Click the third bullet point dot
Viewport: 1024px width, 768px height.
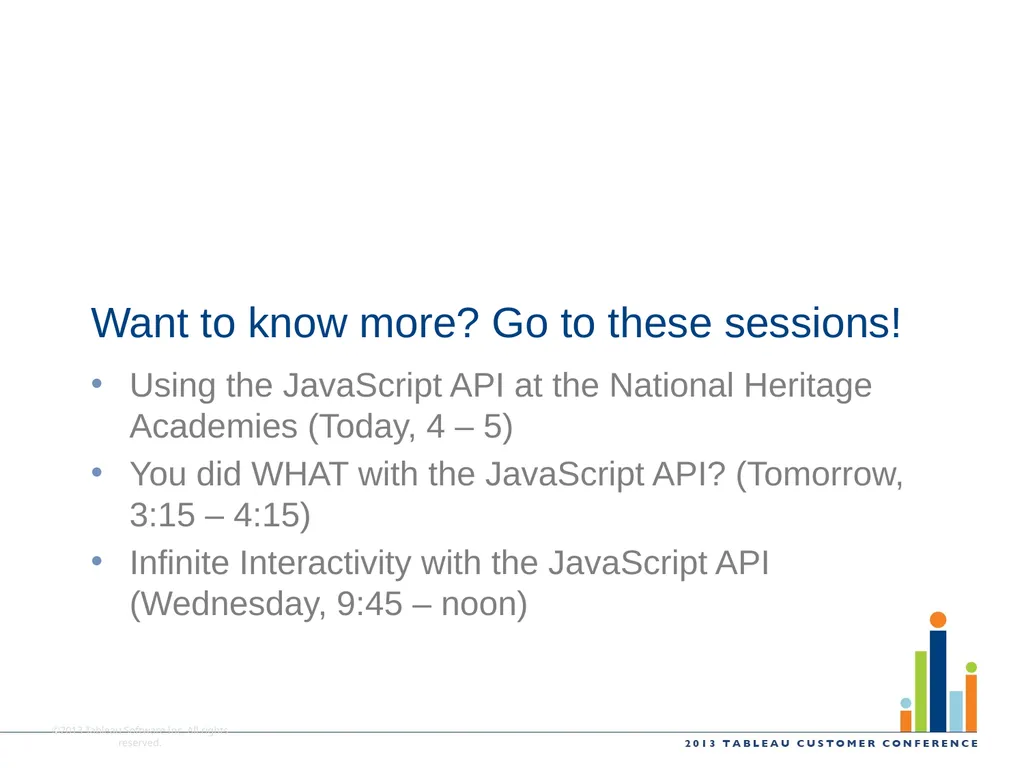pos(97,560)
